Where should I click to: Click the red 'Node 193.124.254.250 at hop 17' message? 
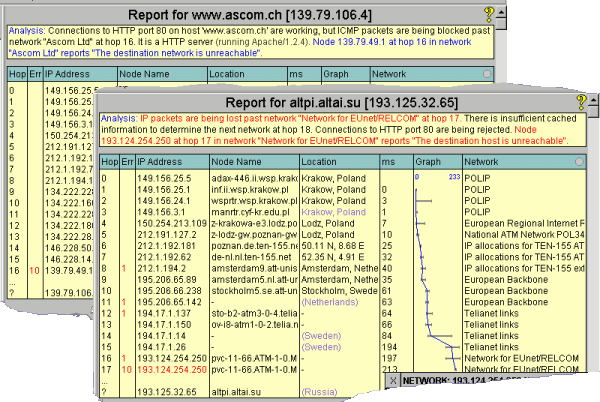point(334,135)
